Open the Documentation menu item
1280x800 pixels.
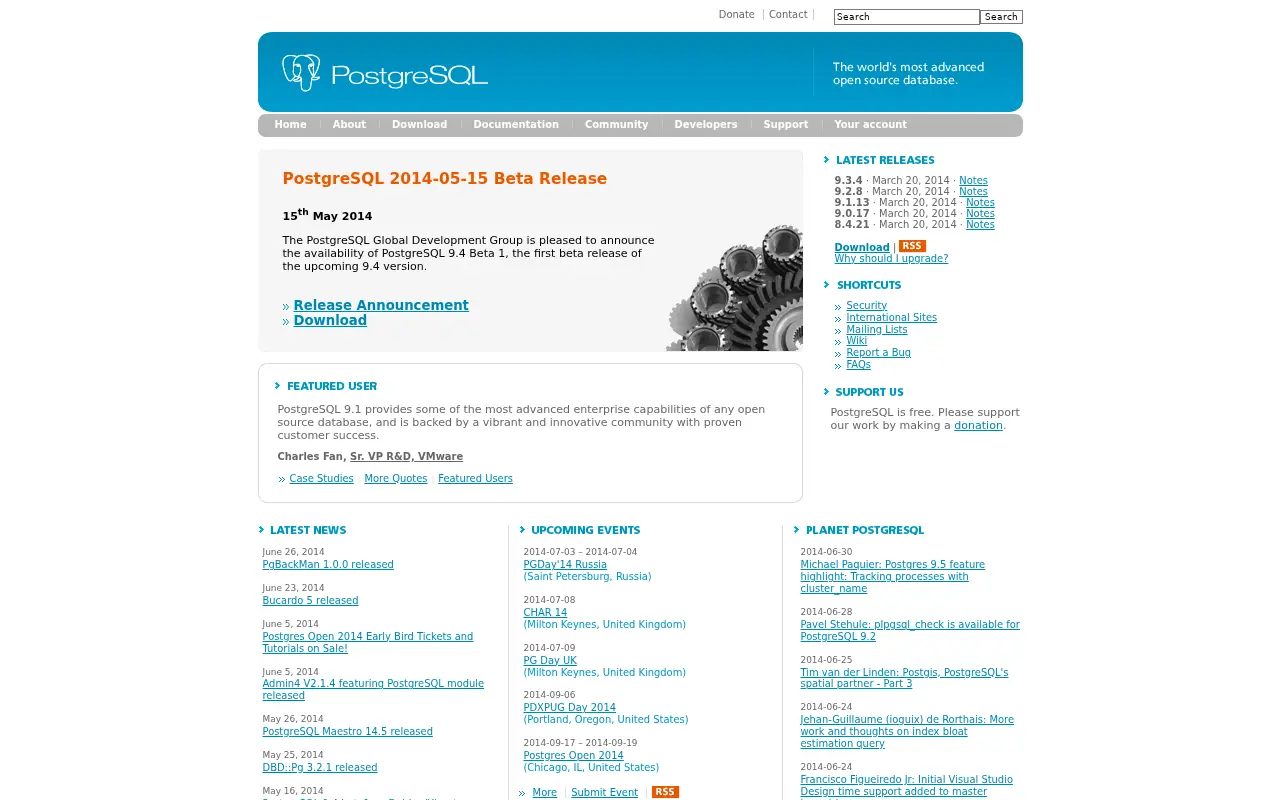[516, 125]
